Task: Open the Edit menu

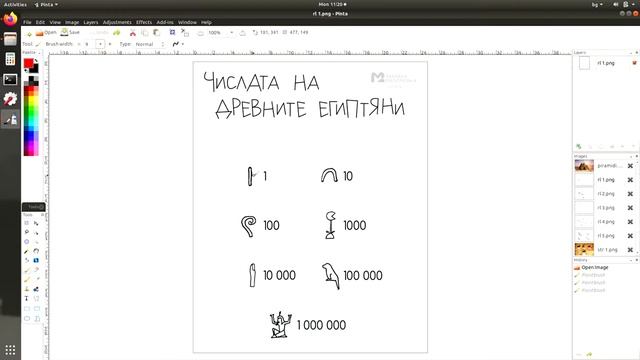Action: click(40, 22)
